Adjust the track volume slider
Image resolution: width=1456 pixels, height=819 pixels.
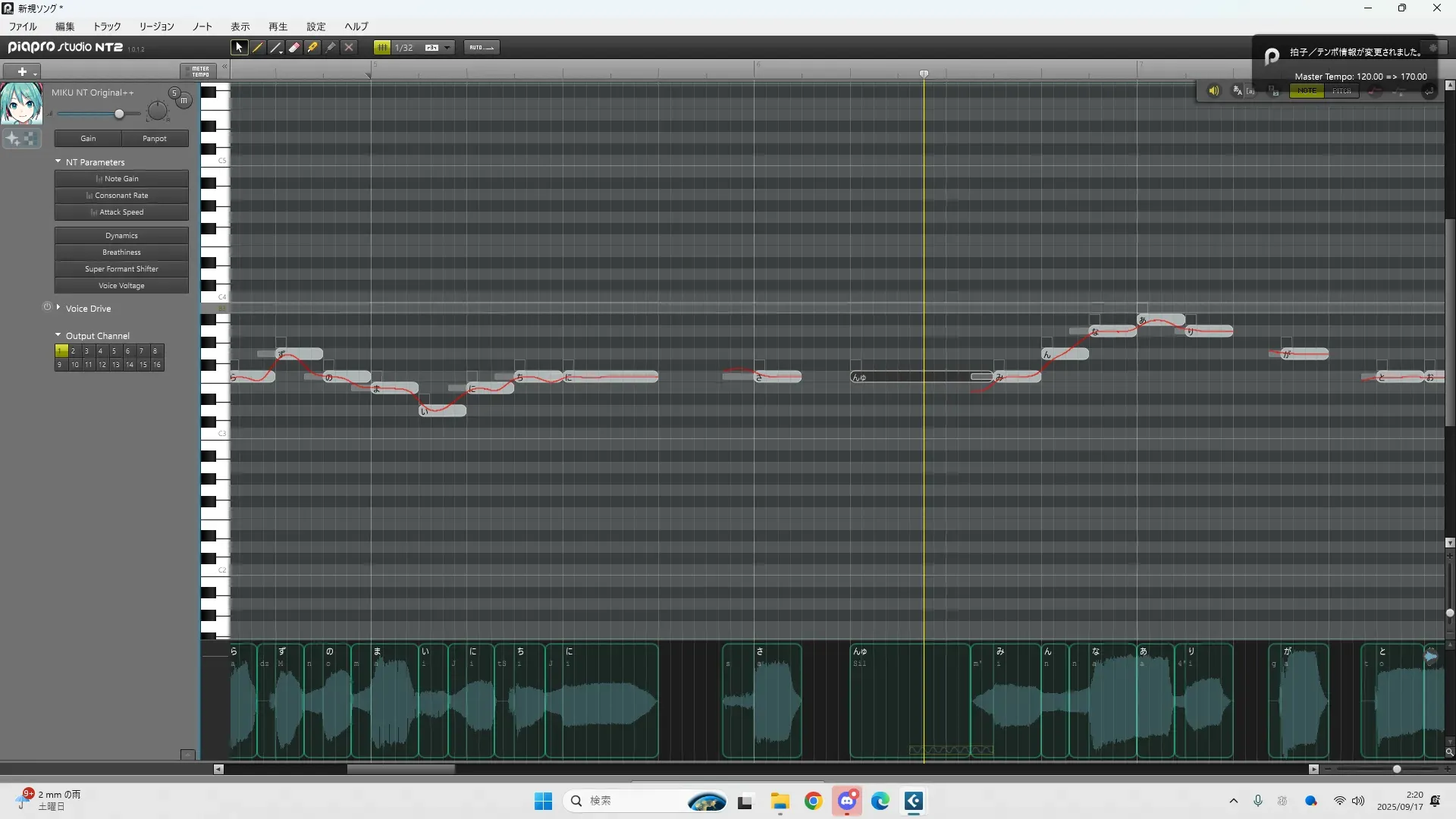pyautogui.click(x=119, y=114)
